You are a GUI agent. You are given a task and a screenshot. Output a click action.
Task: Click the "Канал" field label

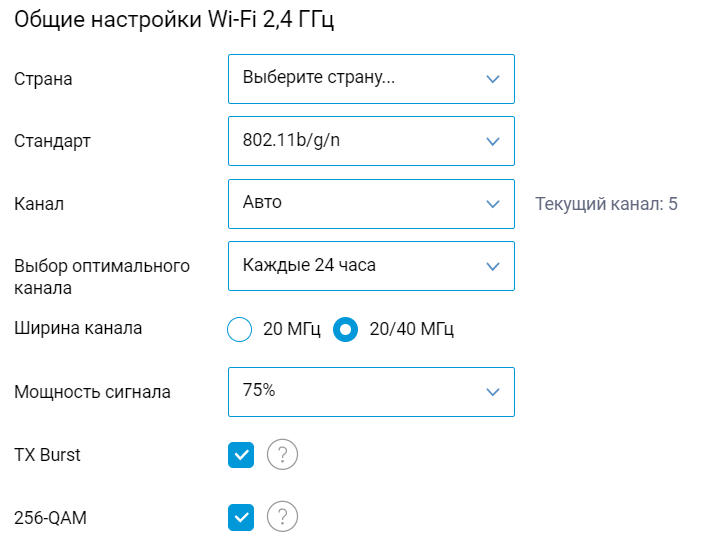[x=39, y=204]
